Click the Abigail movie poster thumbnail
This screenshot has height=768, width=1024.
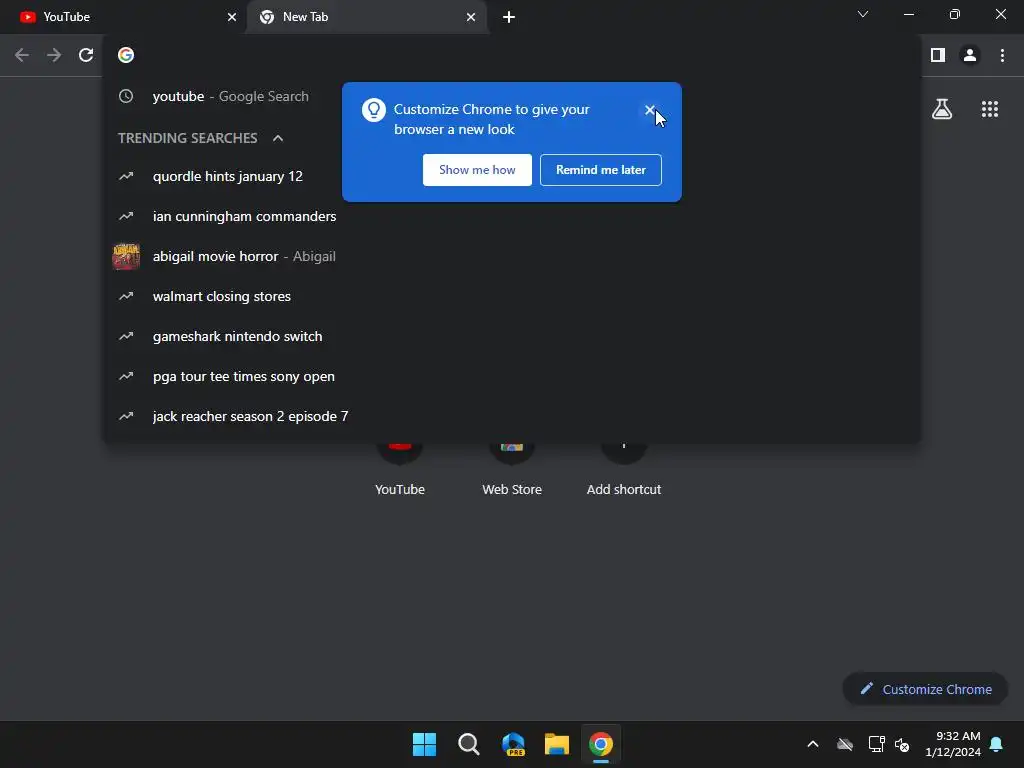pos(126,256)
